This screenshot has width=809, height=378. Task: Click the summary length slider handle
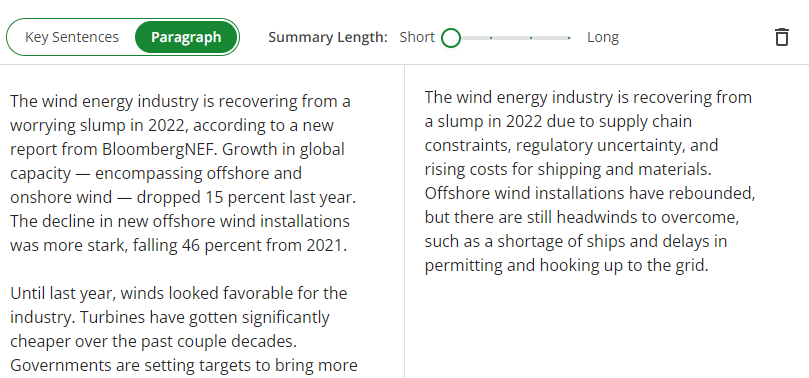[x=451, y=38]
